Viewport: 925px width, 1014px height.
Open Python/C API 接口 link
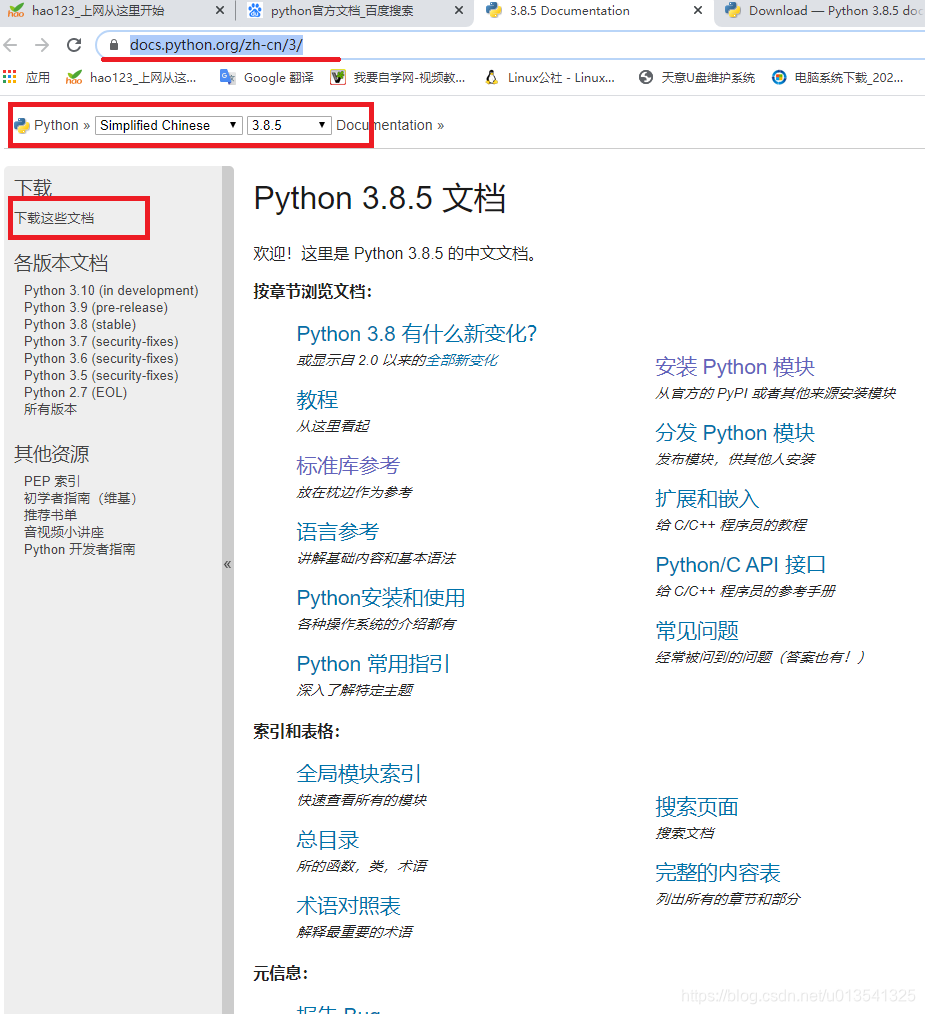coord(741,565)
